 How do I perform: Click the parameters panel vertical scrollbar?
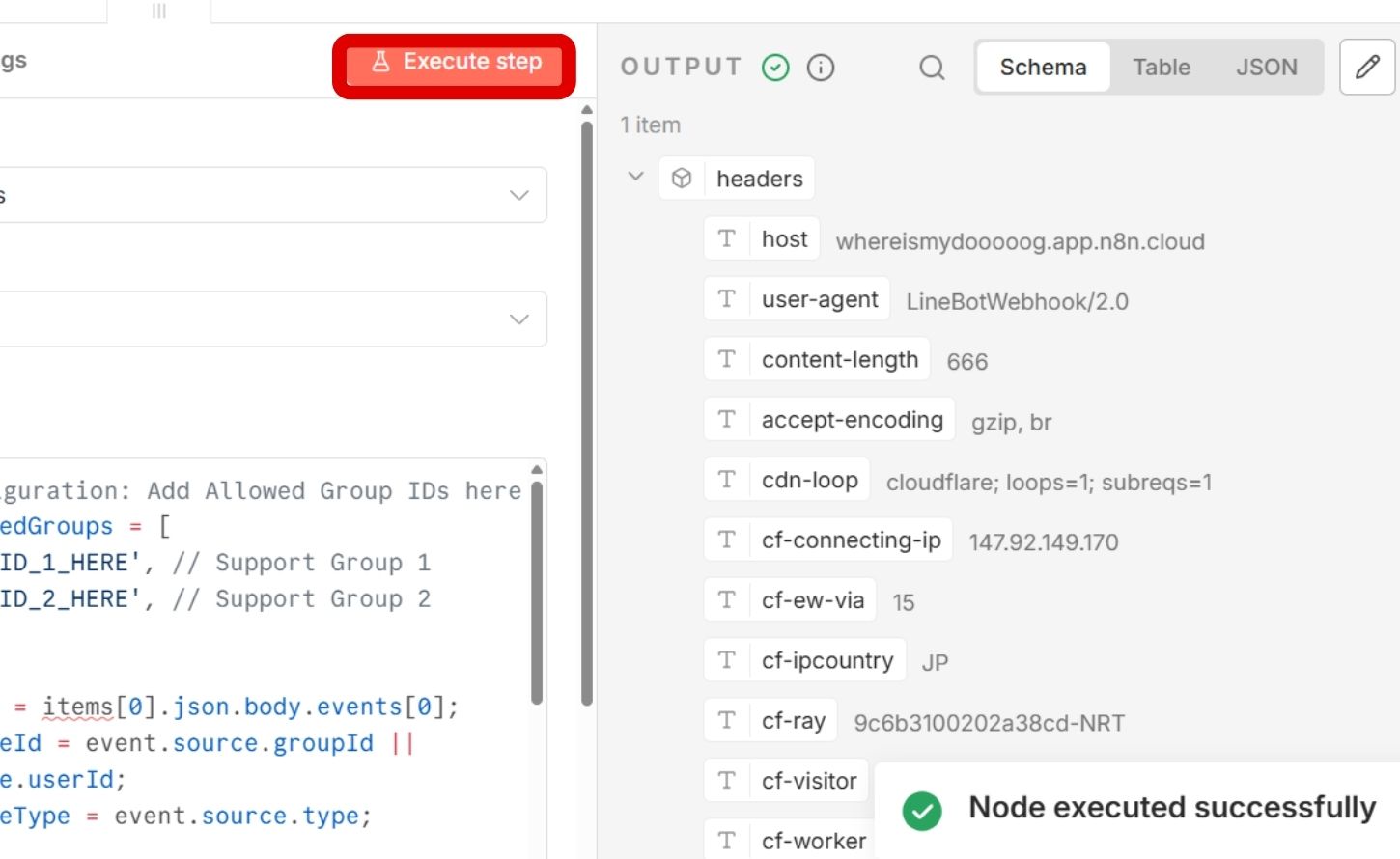click(586, 405)
